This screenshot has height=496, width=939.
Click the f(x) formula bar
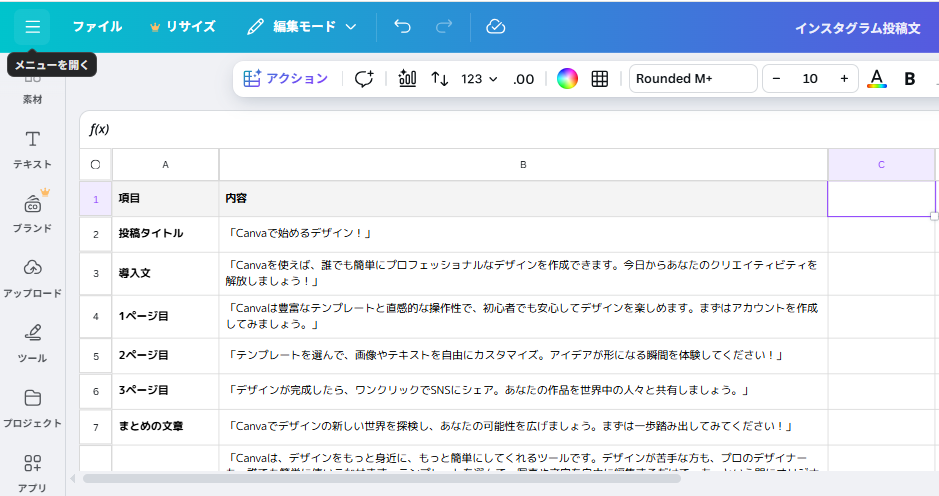tap(509, 129)
